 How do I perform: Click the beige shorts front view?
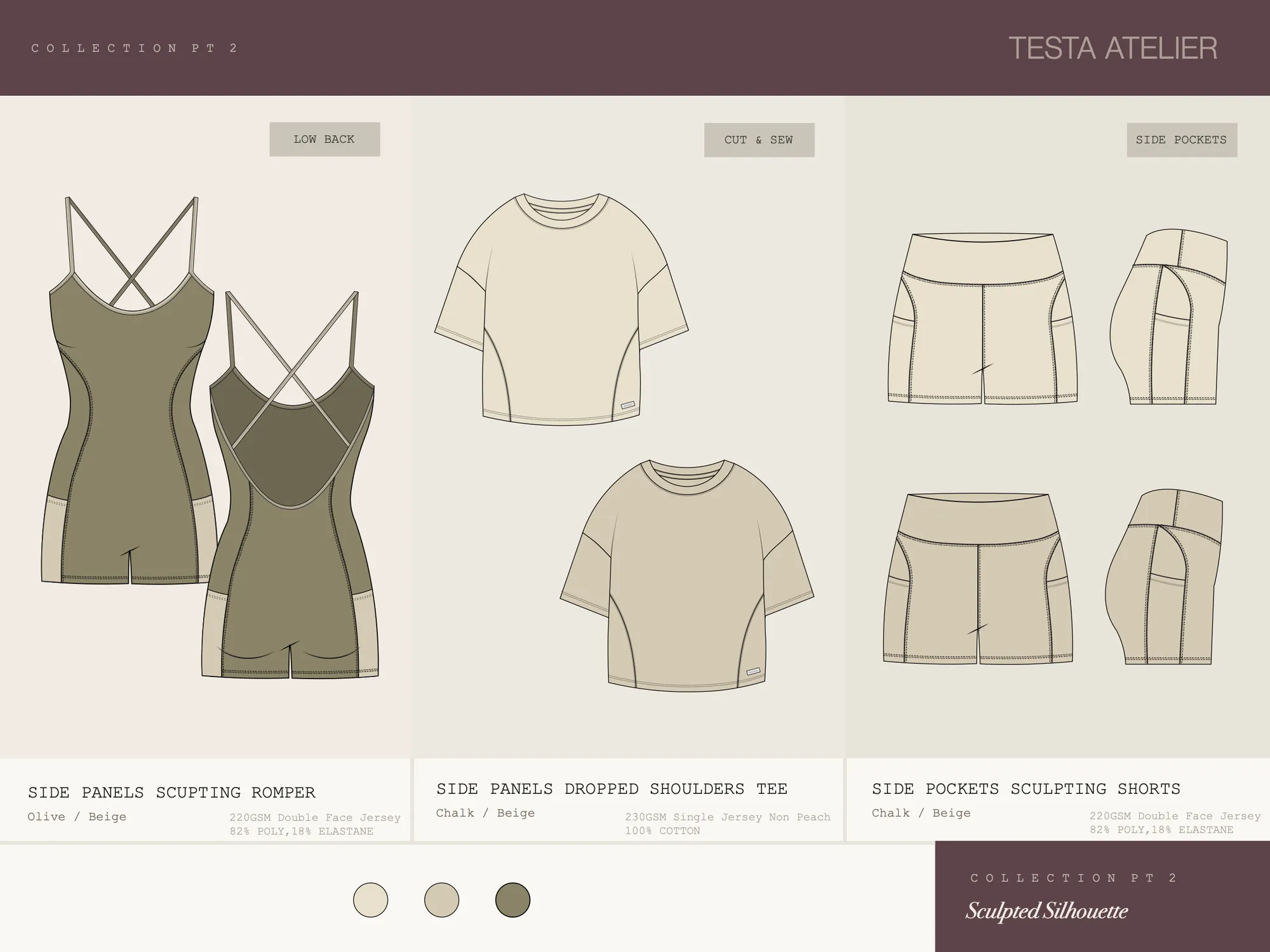coord(978,579)
